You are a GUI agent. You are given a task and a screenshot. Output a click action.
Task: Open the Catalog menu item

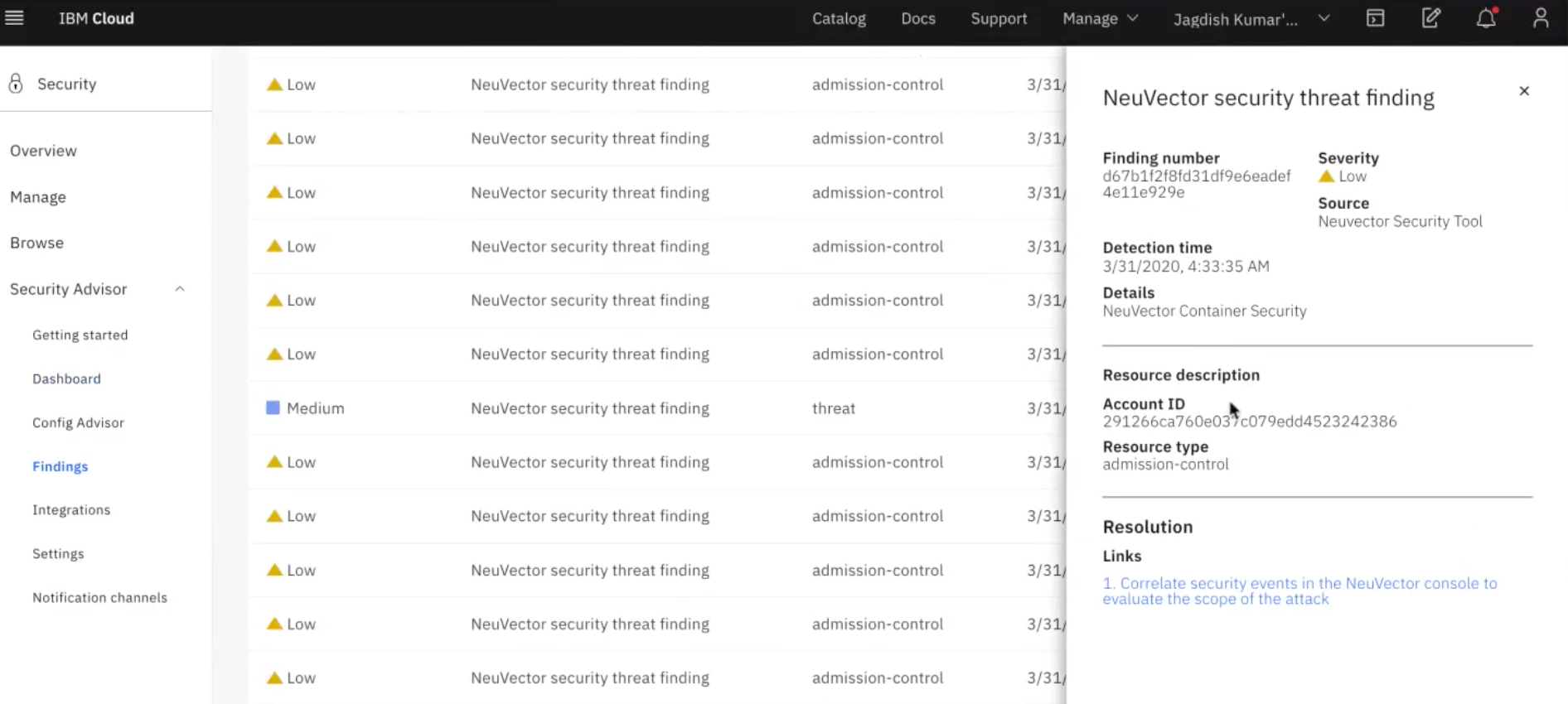pyautogui.click(x=839, y=18)
